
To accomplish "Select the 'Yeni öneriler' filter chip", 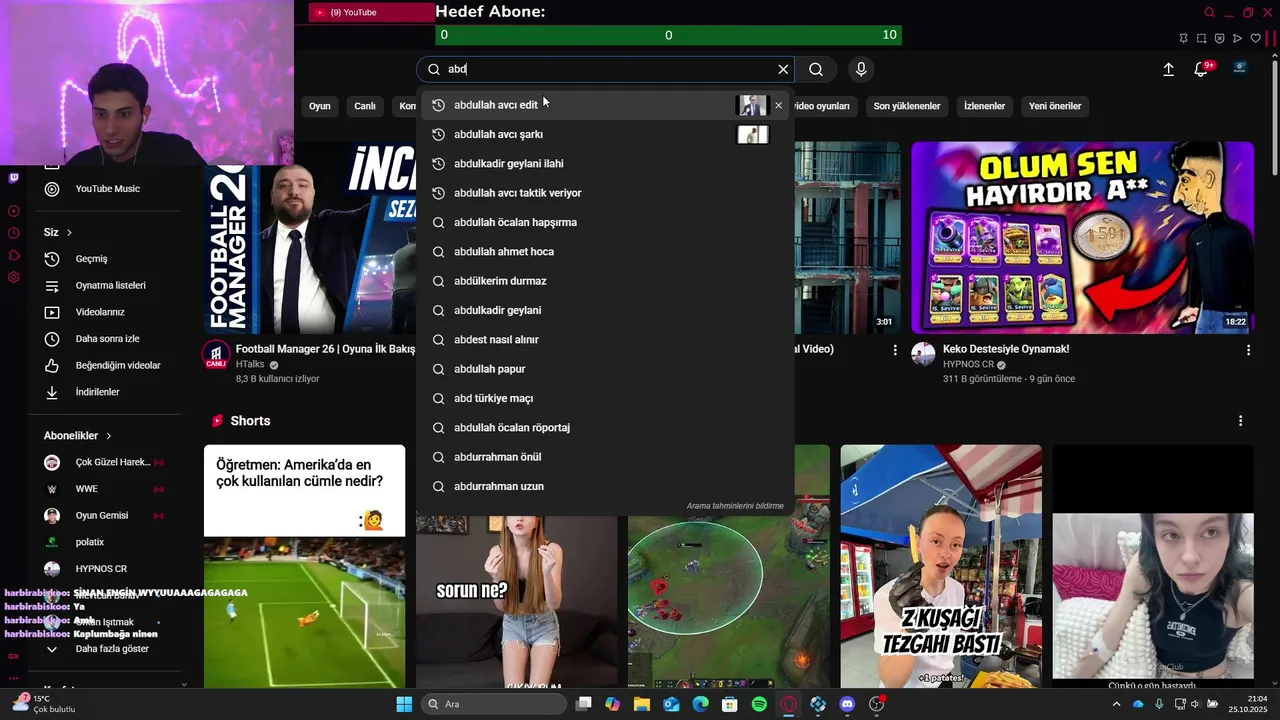I will (1055, 106).
